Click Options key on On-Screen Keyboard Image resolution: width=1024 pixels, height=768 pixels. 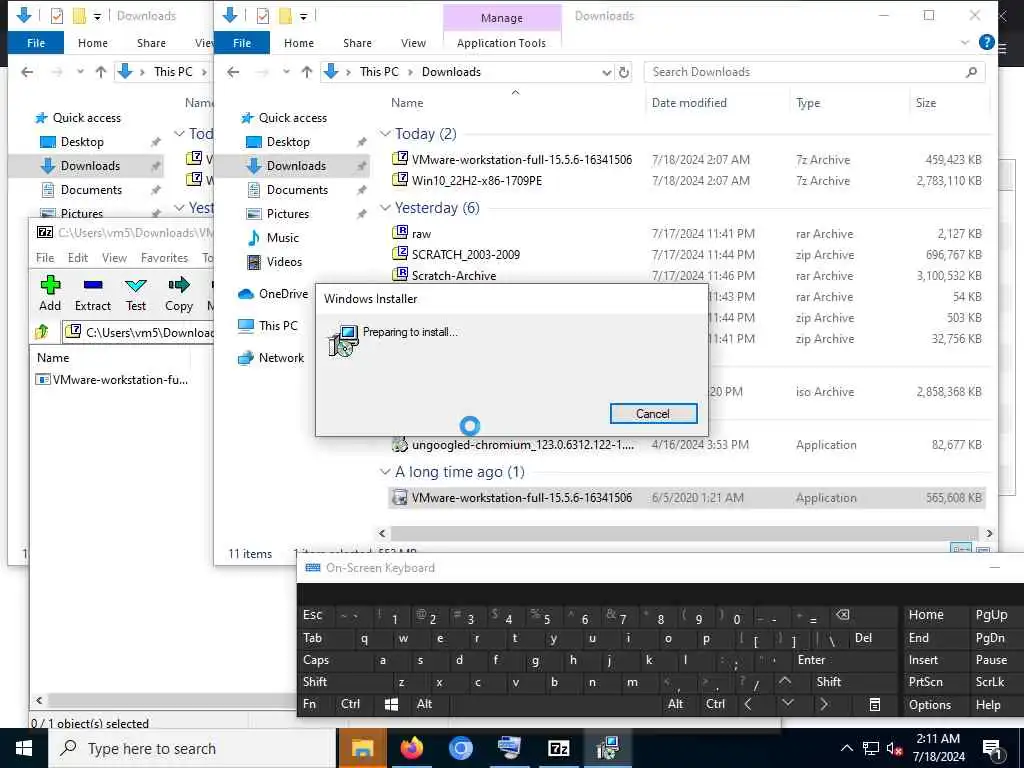pos(929,705)
